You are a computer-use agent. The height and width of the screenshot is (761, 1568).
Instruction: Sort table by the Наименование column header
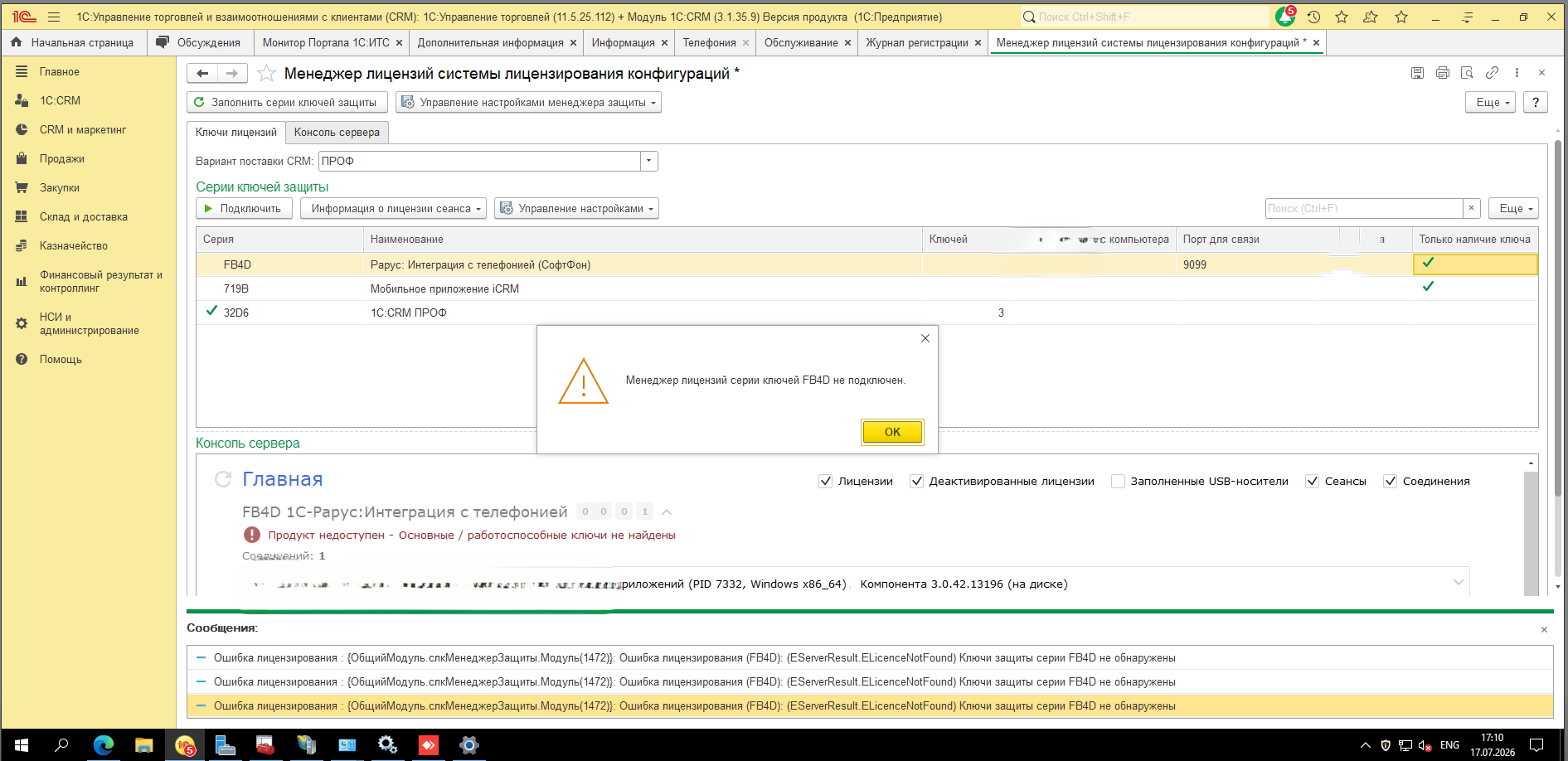pyautogui.click(x=643, y=239)
